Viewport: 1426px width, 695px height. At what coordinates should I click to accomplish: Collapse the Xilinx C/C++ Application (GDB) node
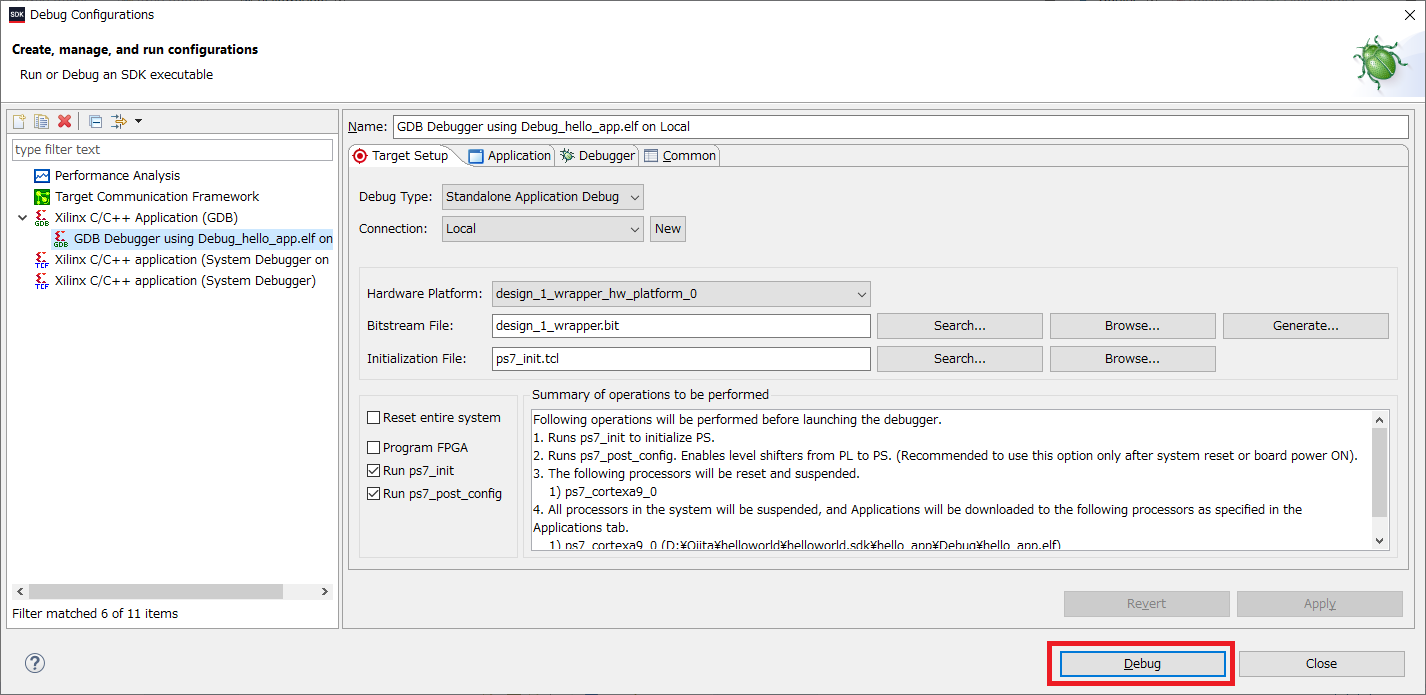pos(22,217)
